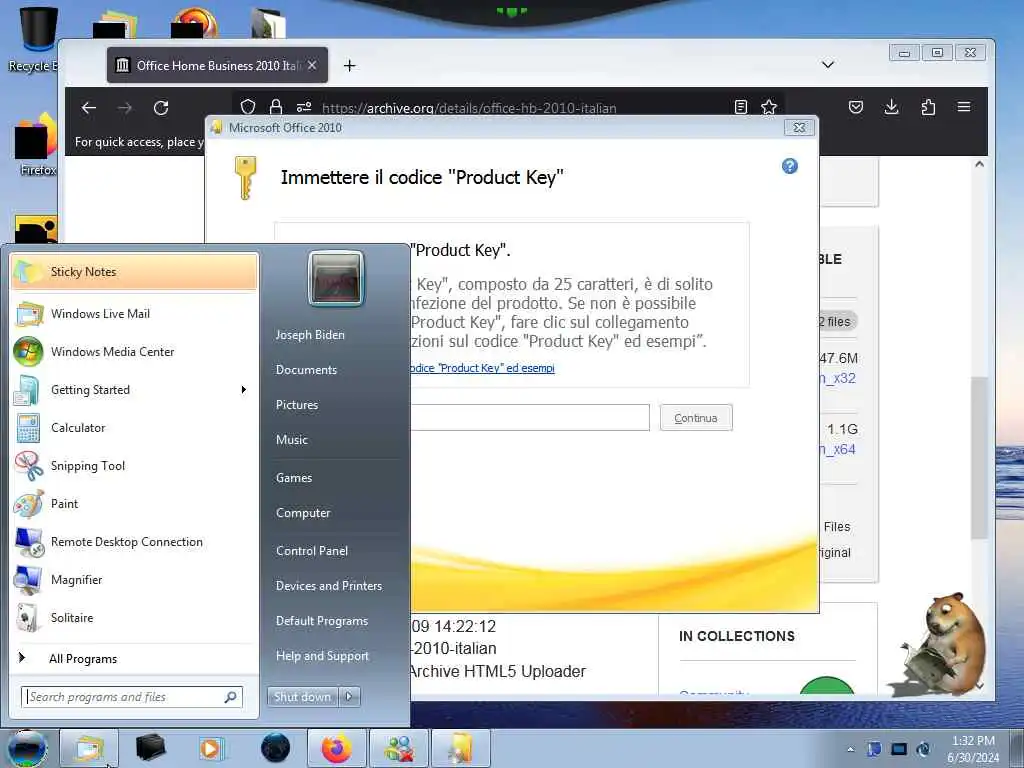Expand the Getting Started submenu arrow
The width and height of the screenshot is (1024, 768).
244,390
